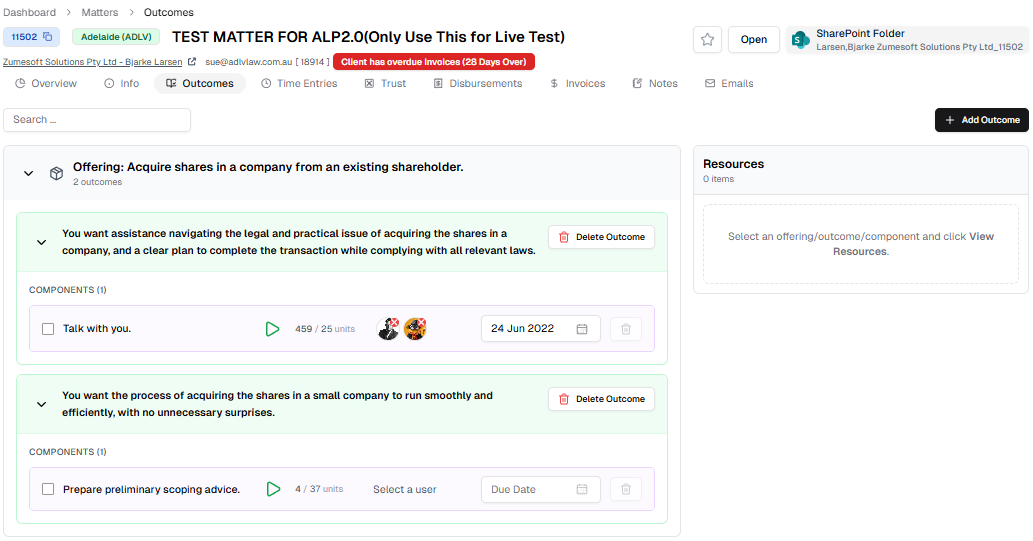
Task: Click the Outcomes breadcrumb text
Action: [x=169, y=13]
